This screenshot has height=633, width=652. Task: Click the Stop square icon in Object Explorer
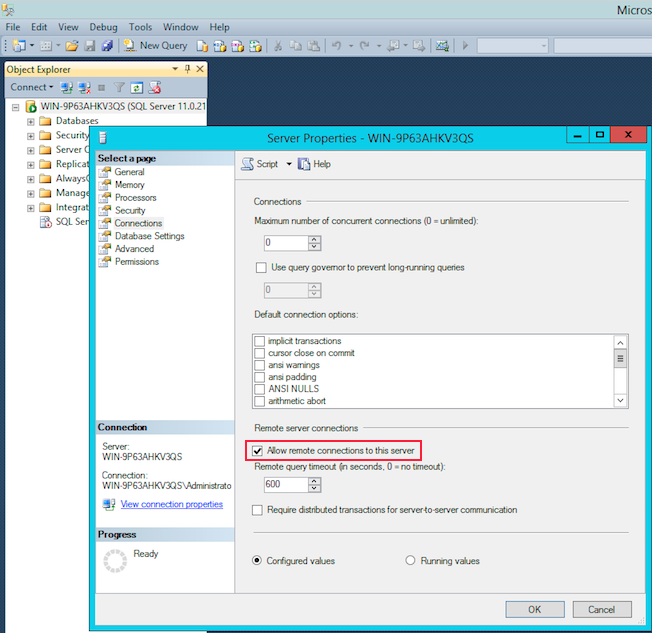(x=101, y=88)
